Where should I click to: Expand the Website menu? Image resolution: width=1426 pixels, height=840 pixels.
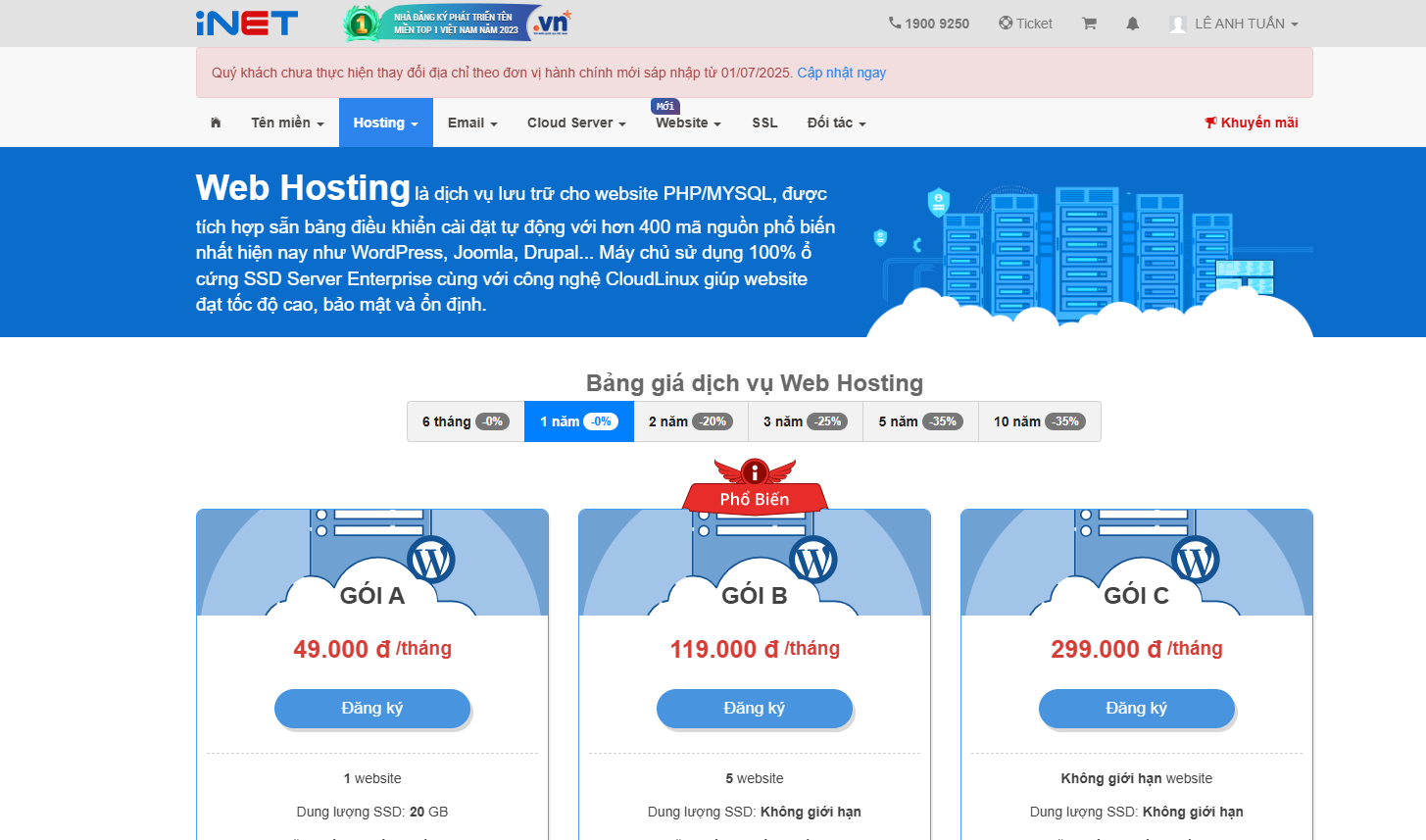click(x=688, y=123)
